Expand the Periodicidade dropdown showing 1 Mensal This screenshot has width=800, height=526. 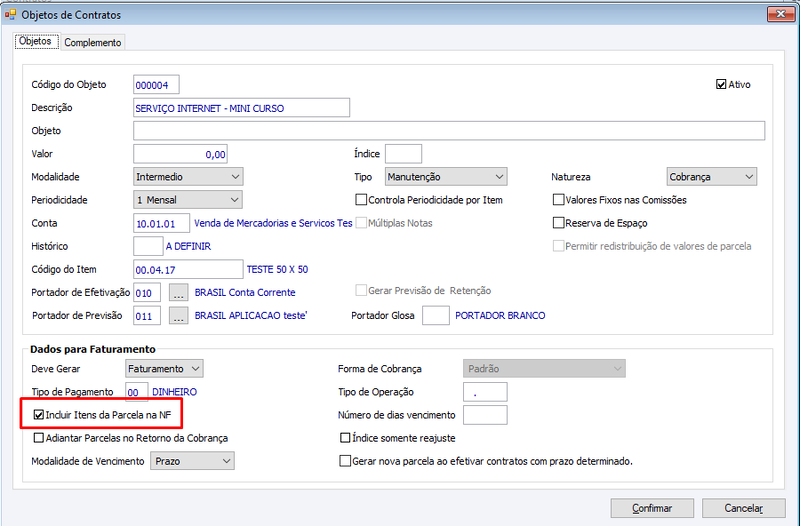[187, 199]
